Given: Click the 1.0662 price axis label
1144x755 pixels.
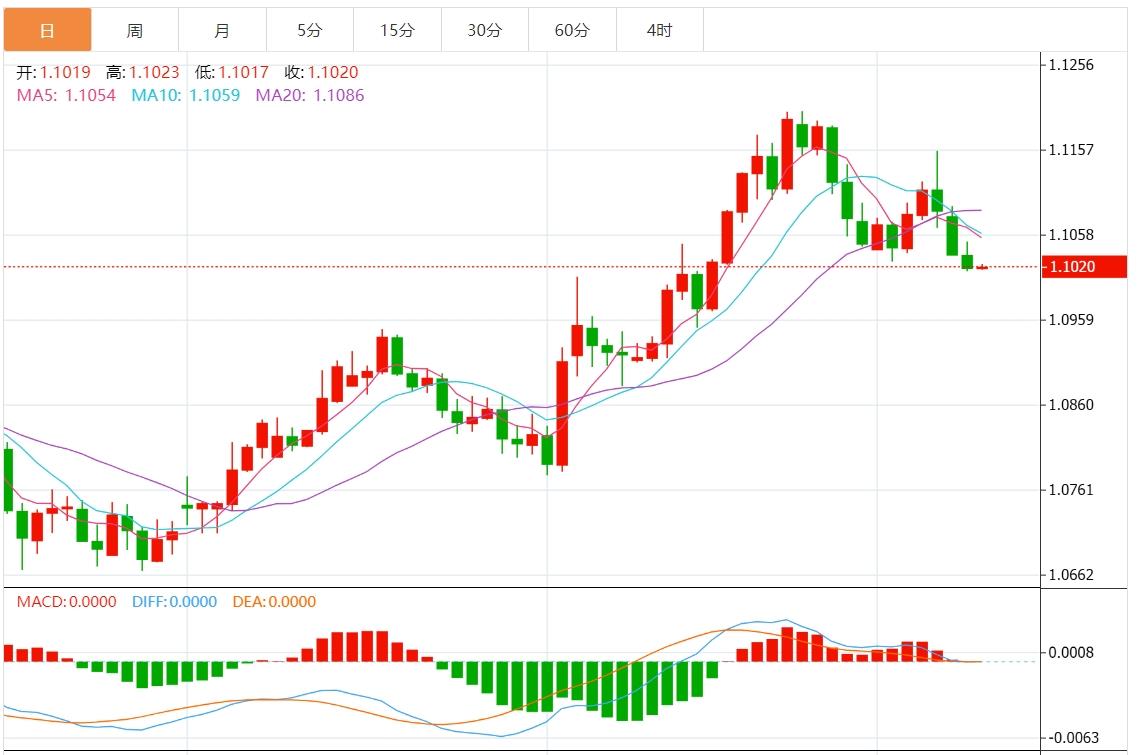Looking at the screenshot, I should click(1071, 575).
